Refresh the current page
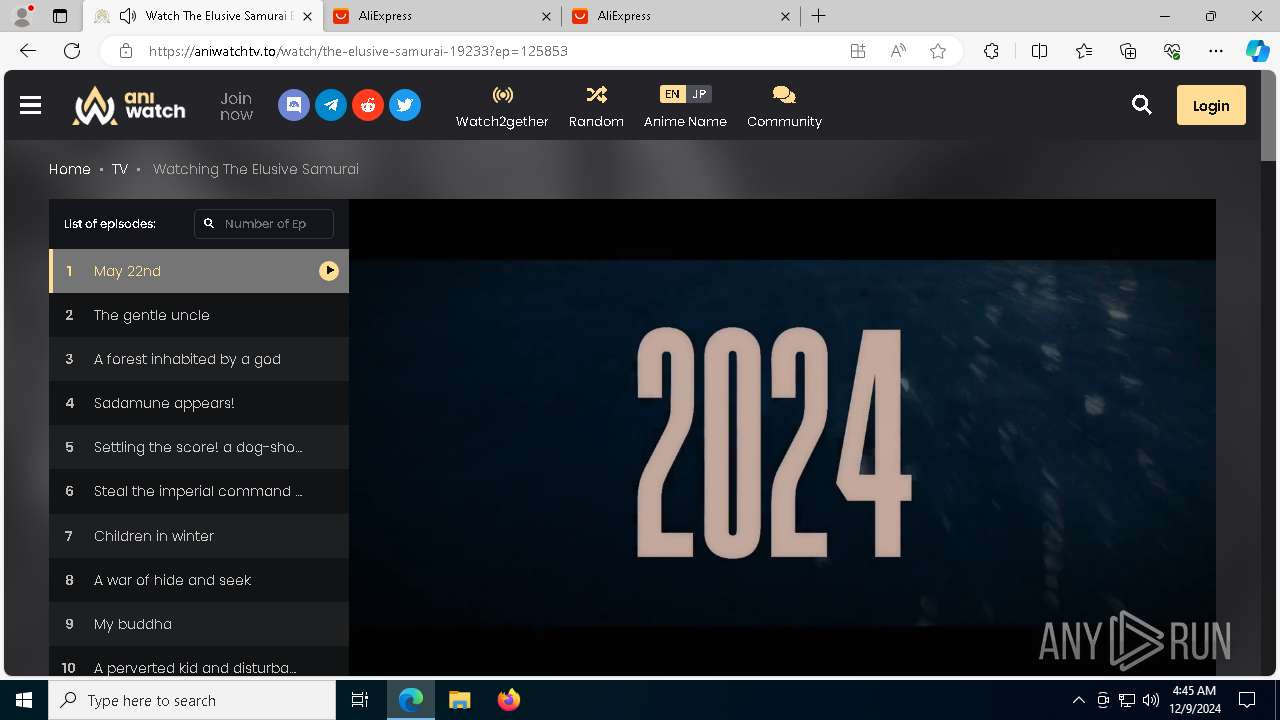Image resolution: width=1280 pixels, height=720 pixels. pyautogui.click(x=72, y=51)
